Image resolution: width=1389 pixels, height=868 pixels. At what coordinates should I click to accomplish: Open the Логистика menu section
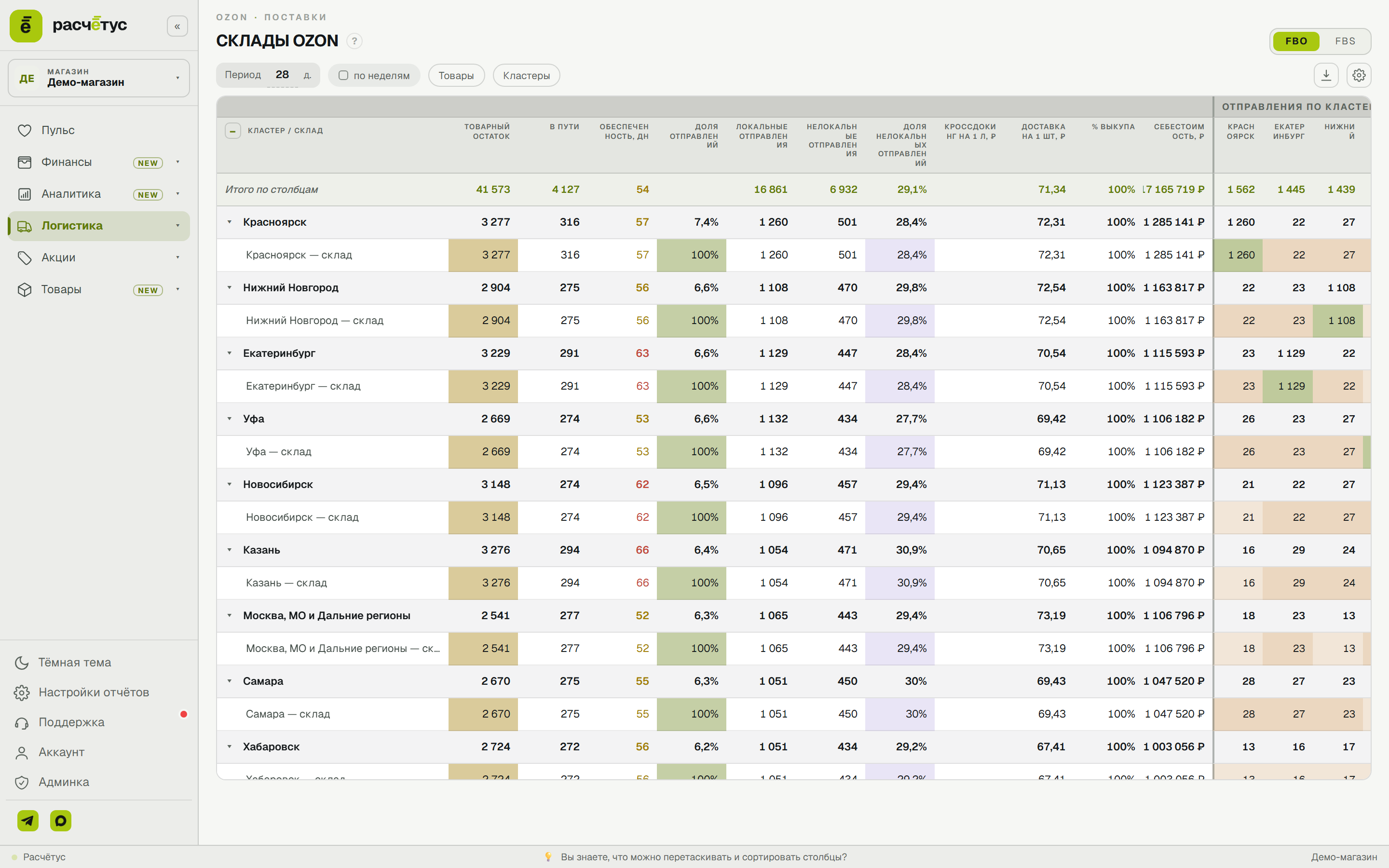[x=99, y=226]
